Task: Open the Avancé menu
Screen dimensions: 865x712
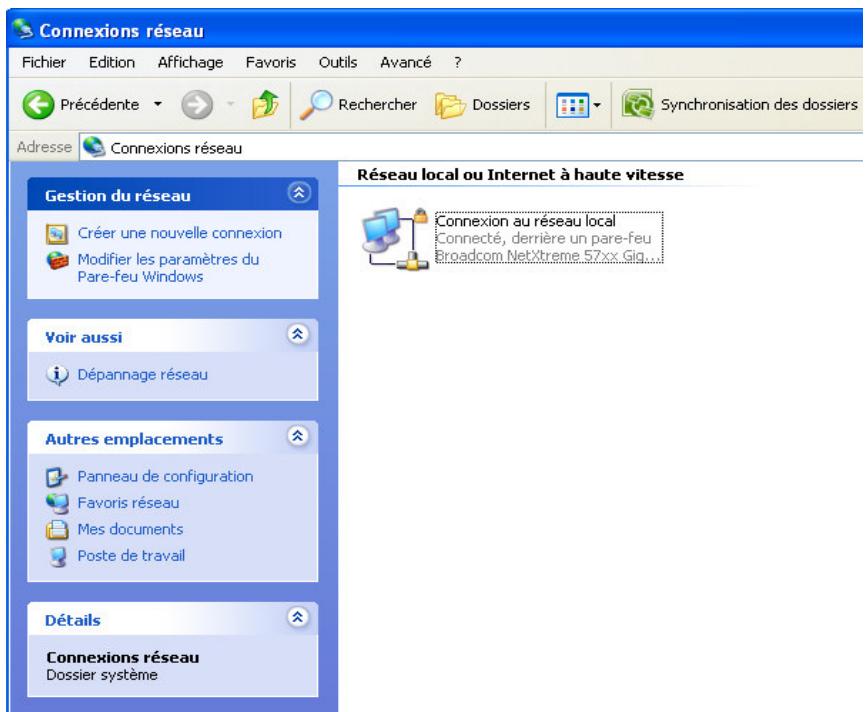Action: coord(405,62)
